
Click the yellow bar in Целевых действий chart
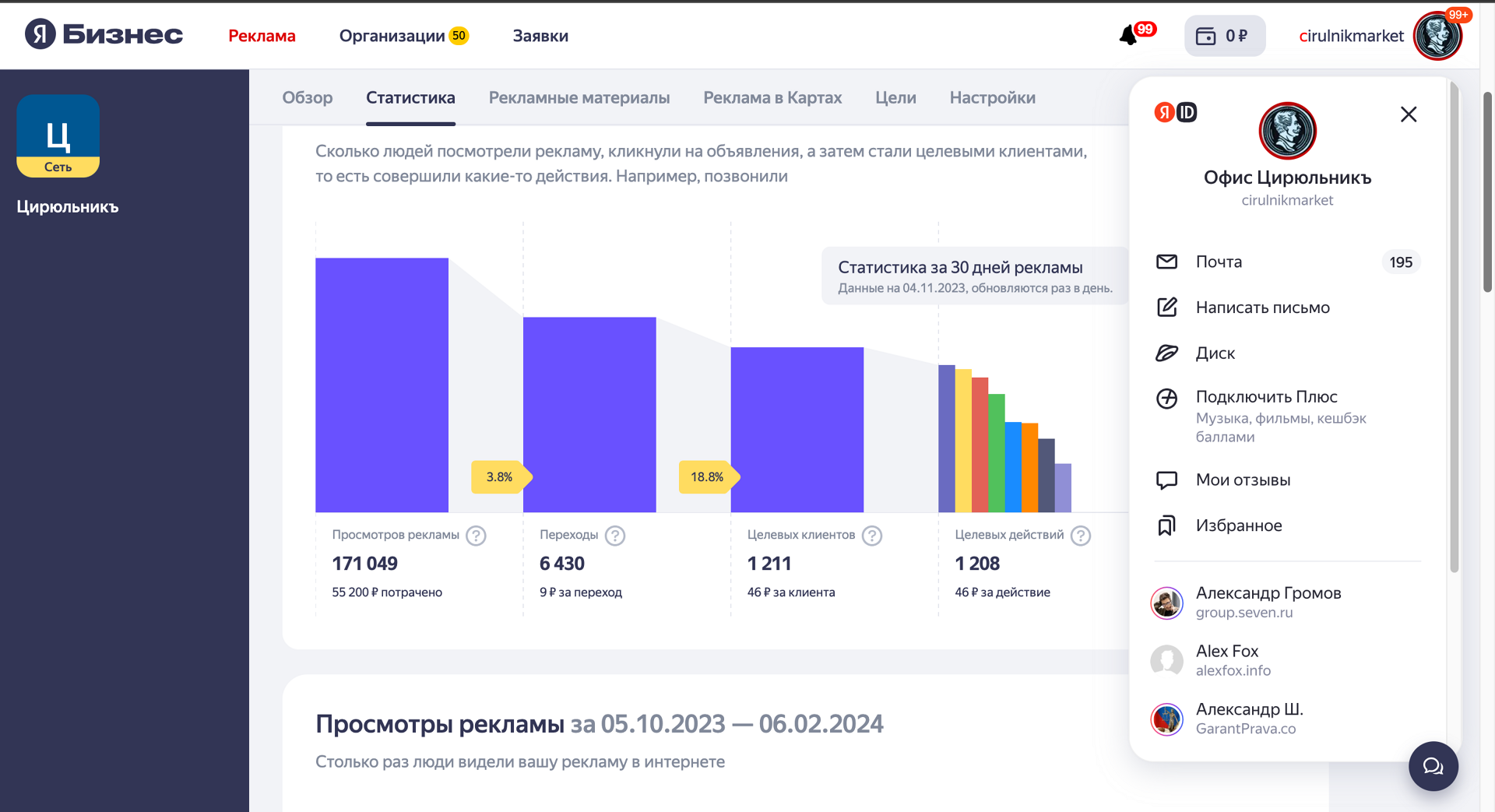[963, 441]
